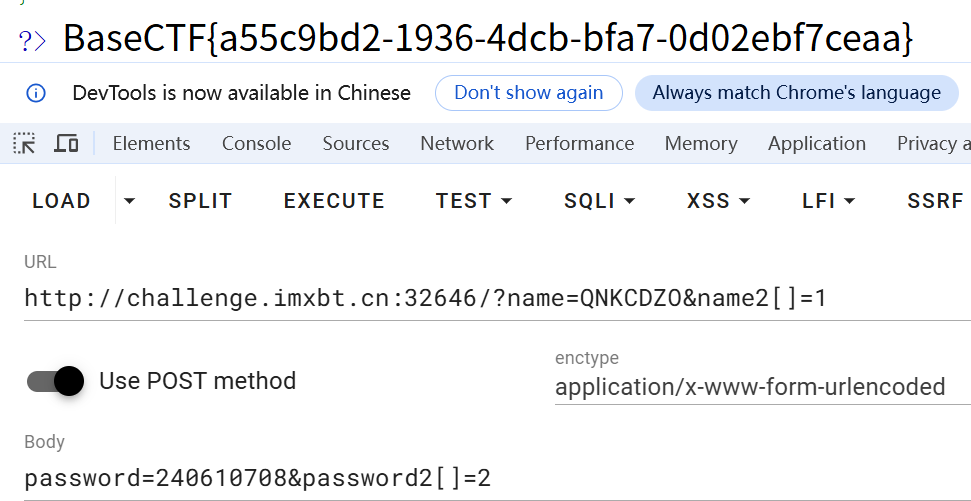The height and width of the screenshot is (501, 971).
Task: Open the TEST dropdown menu
Action: 473,201
